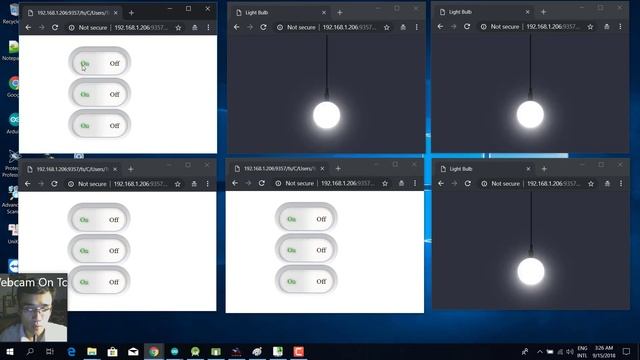This screenshot has width=640, height=360.
Task: Open new tab in bottom-right Light Bulb window
Action: 544,169
